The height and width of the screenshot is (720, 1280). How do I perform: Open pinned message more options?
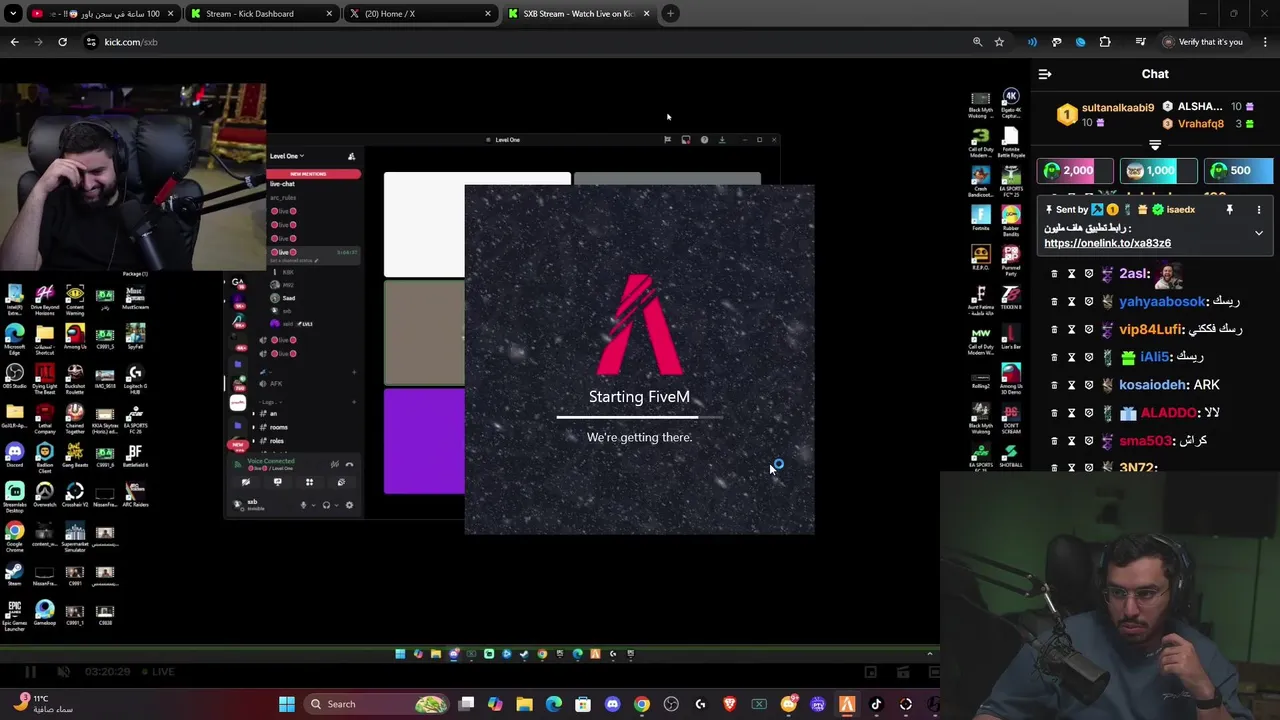pyautogui.click(x=1259, y=210)
